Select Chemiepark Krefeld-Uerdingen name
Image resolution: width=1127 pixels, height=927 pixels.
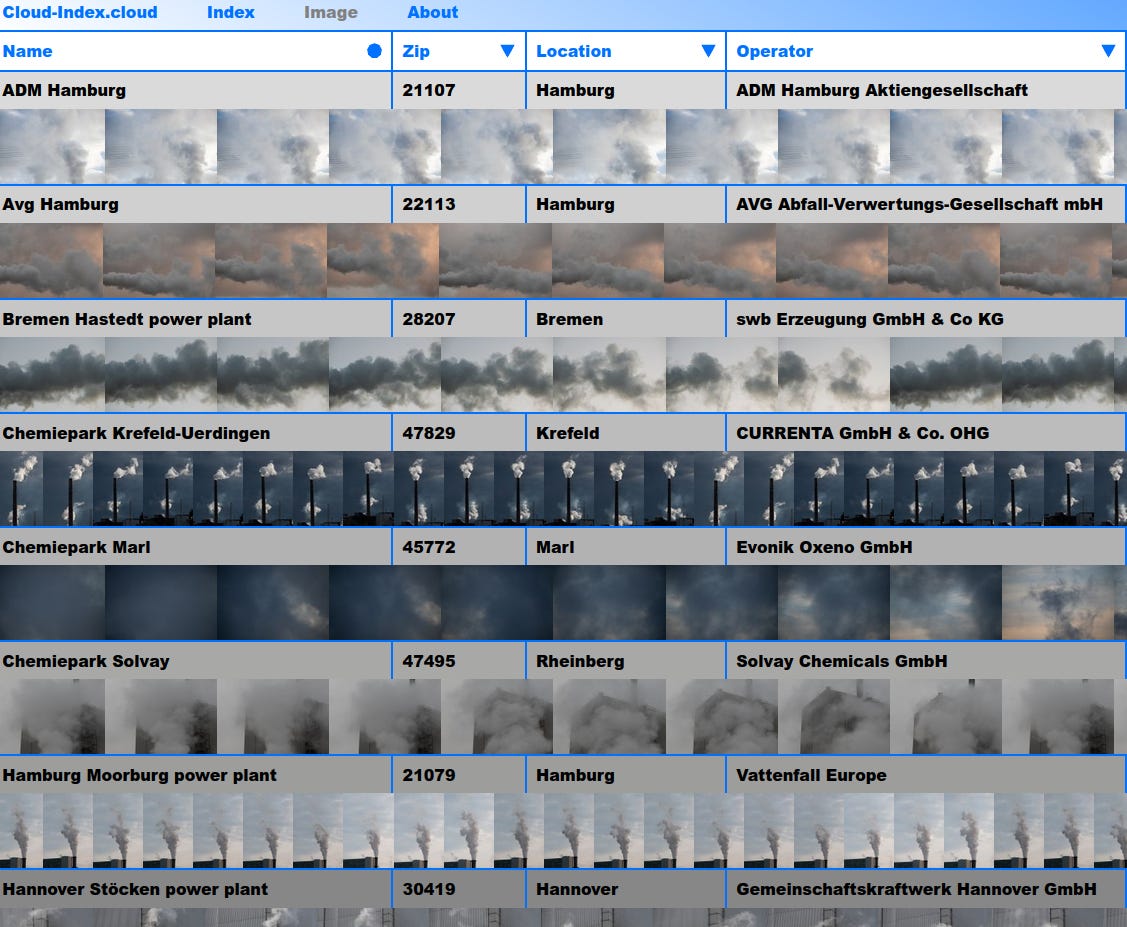coord(137,433)
